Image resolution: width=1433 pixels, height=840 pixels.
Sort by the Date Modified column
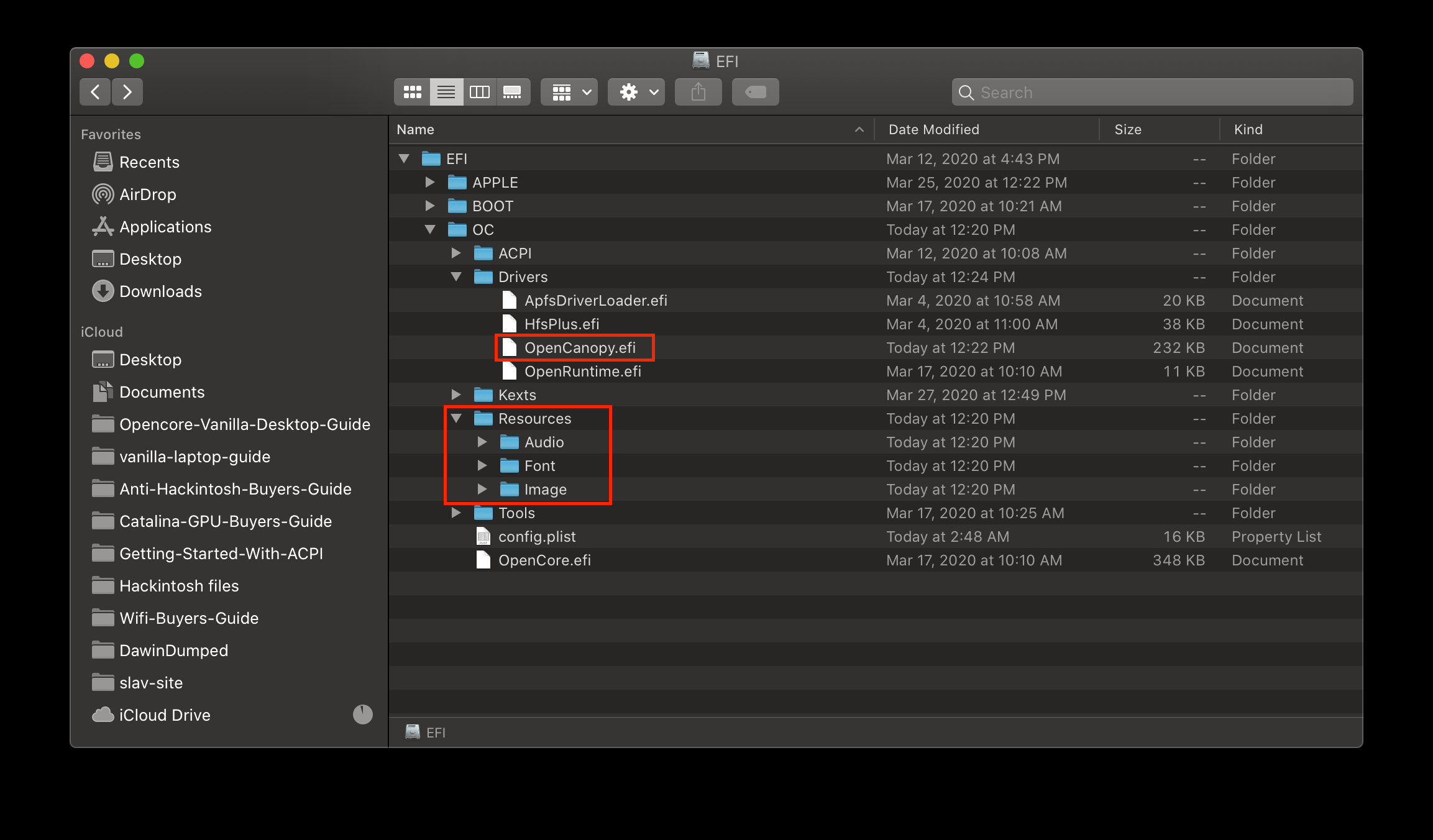pos(933,129)
